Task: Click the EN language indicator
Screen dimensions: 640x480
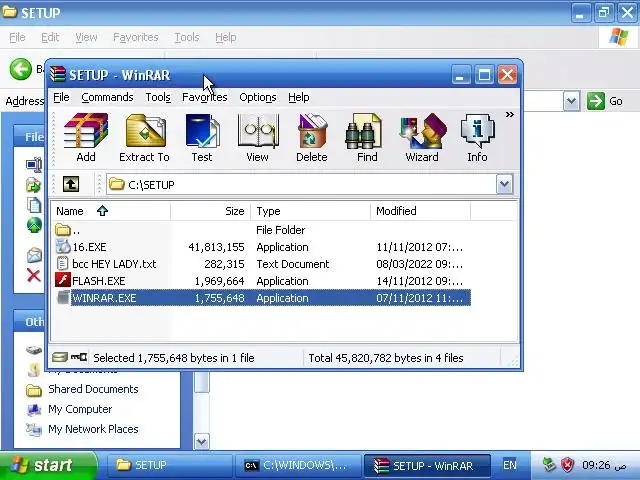Action: coord(510,465)
